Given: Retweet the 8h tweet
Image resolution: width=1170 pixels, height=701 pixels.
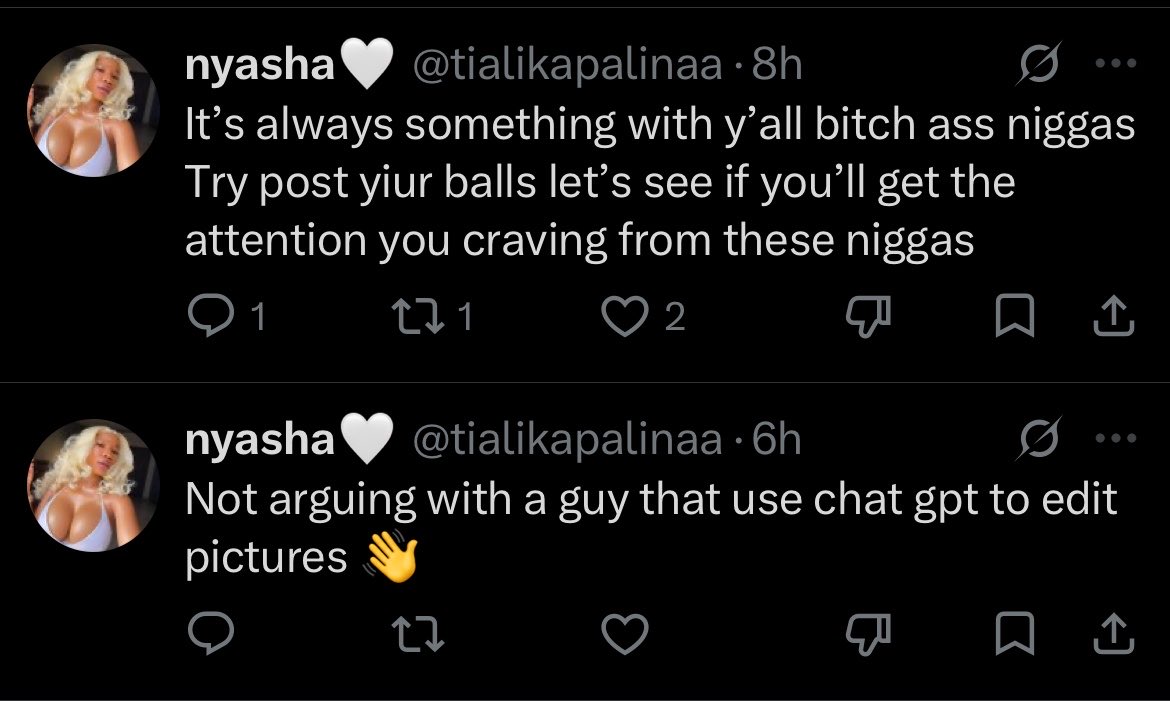Looking at the screenshot, I should [418, 317].
